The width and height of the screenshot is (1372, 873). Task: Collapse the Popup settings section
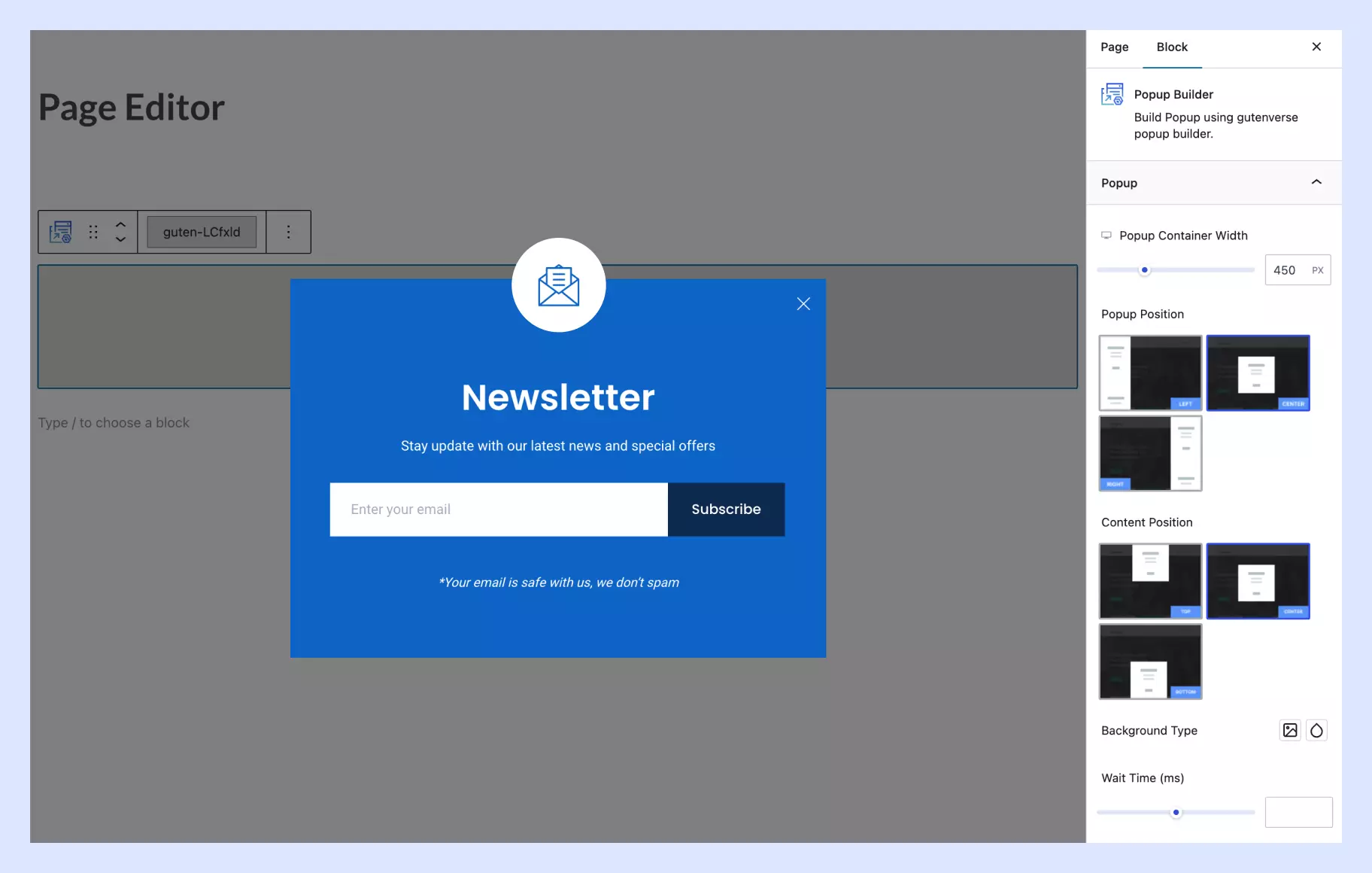(x=1316, y=182)
